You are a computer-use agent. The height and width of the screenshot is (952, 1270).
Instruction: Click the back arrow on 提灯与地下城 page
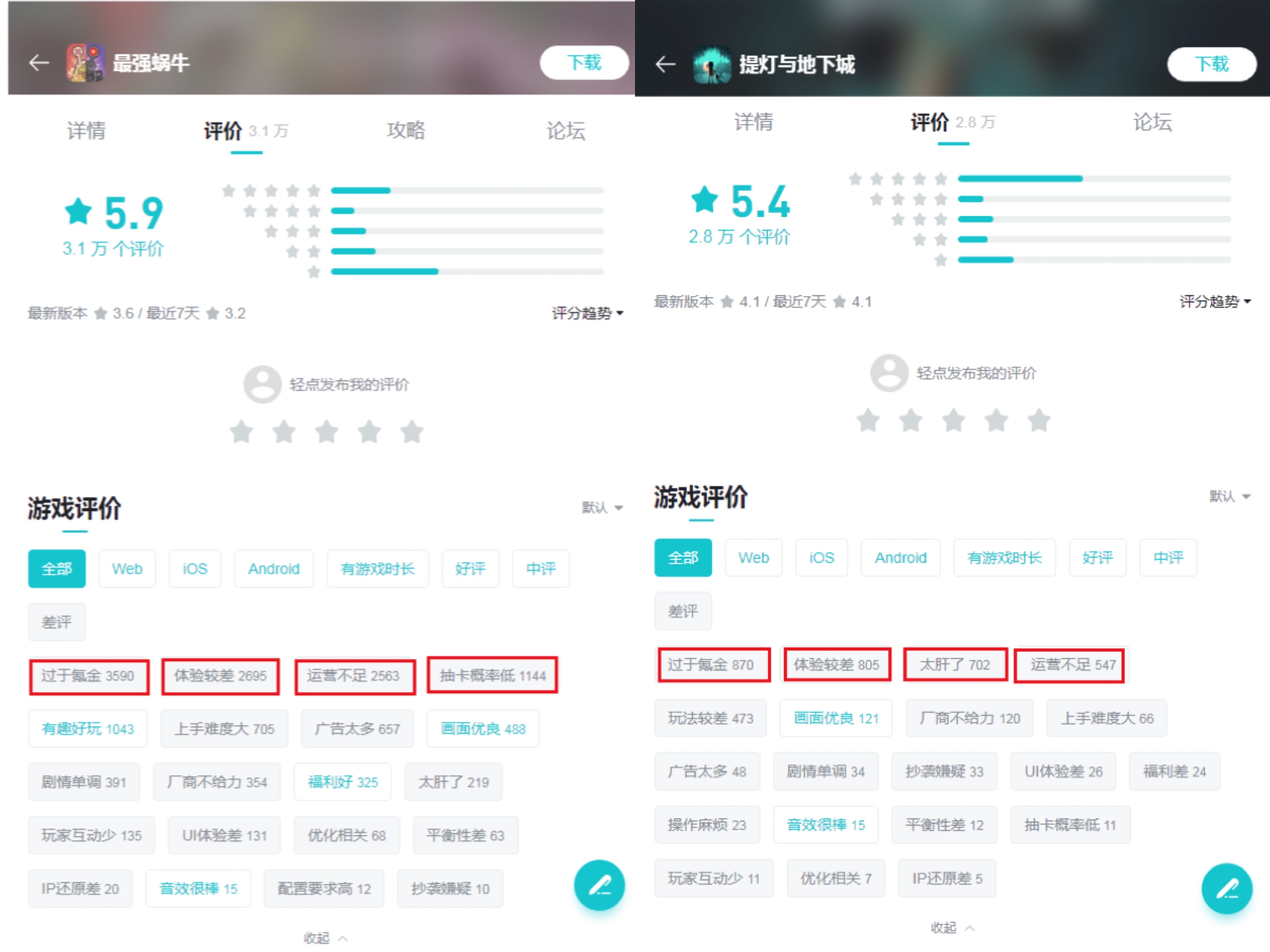click(x=665, y=65)
